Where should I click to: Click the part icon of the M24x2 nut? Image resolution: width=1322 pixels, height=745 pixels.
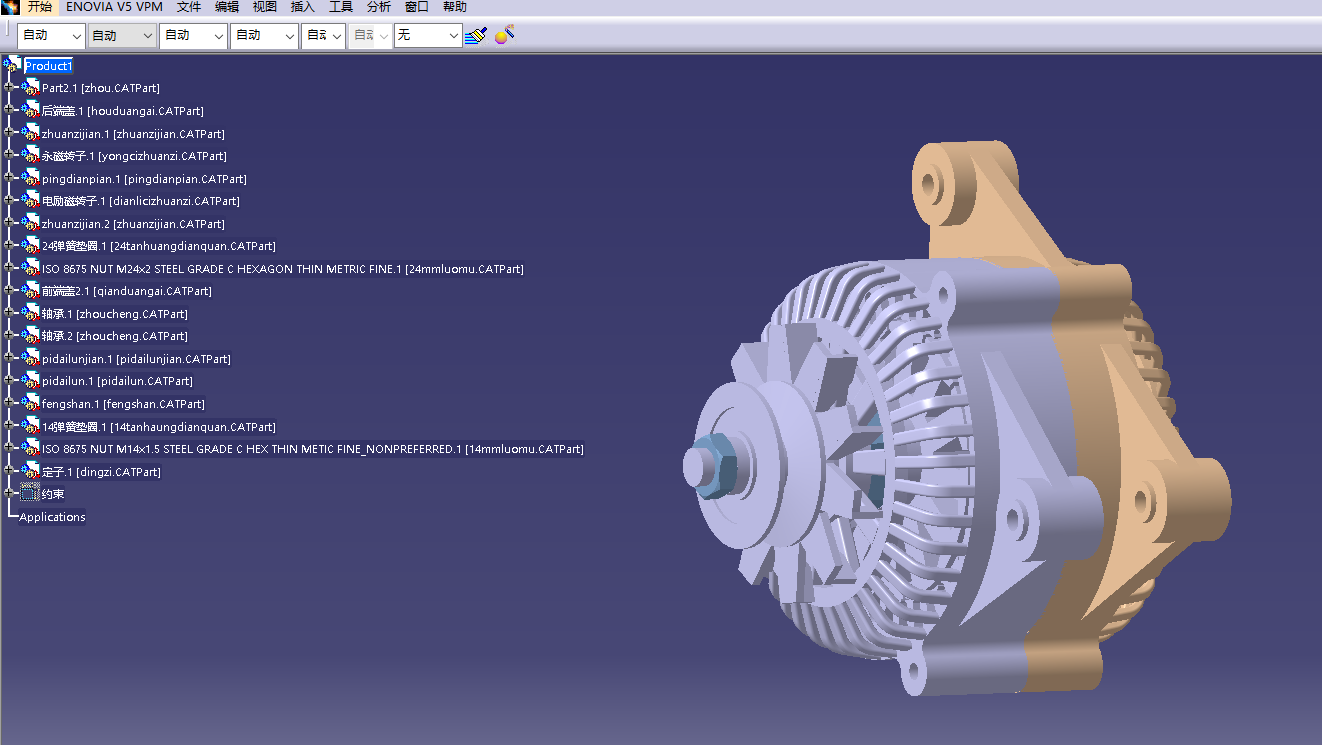click(x=31, y=268)
